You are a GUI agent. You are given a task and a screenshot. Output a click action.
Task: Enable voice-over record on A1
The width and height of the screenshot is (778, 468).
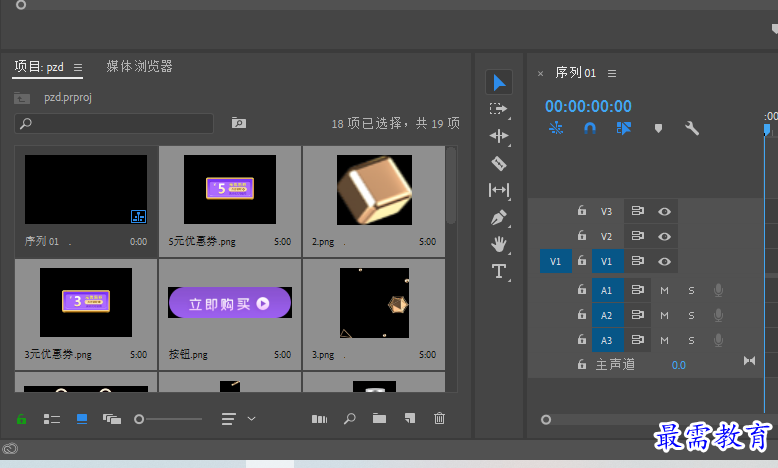coord(718,290)
